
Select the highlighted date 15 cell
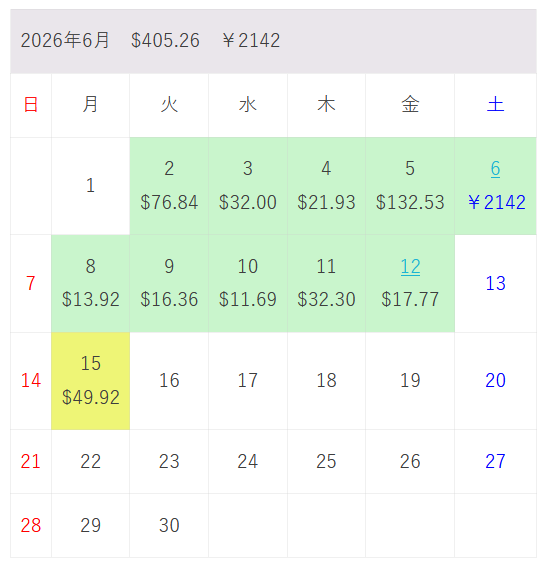(91, 381)
